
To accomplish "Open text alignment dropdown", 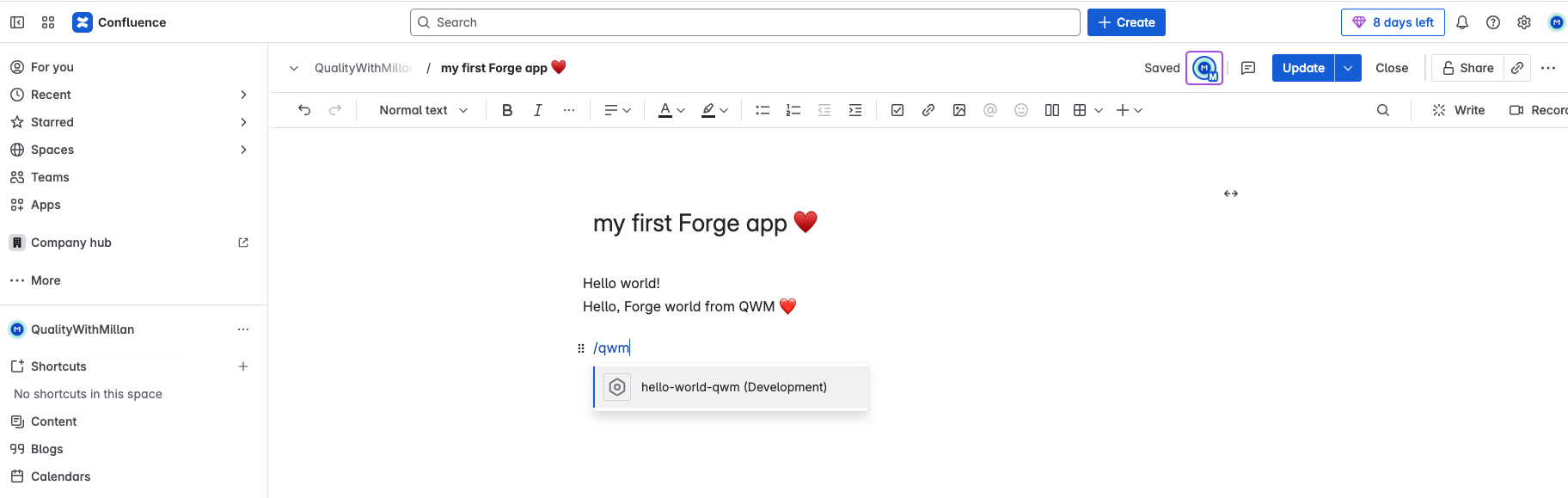I will click(x=617, y=110).
